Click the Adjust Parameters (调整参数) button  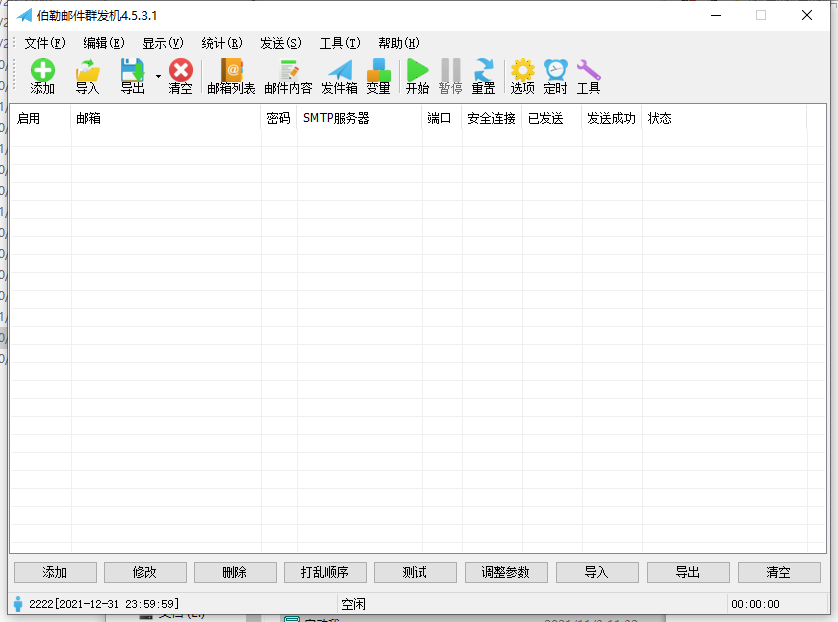506,572
